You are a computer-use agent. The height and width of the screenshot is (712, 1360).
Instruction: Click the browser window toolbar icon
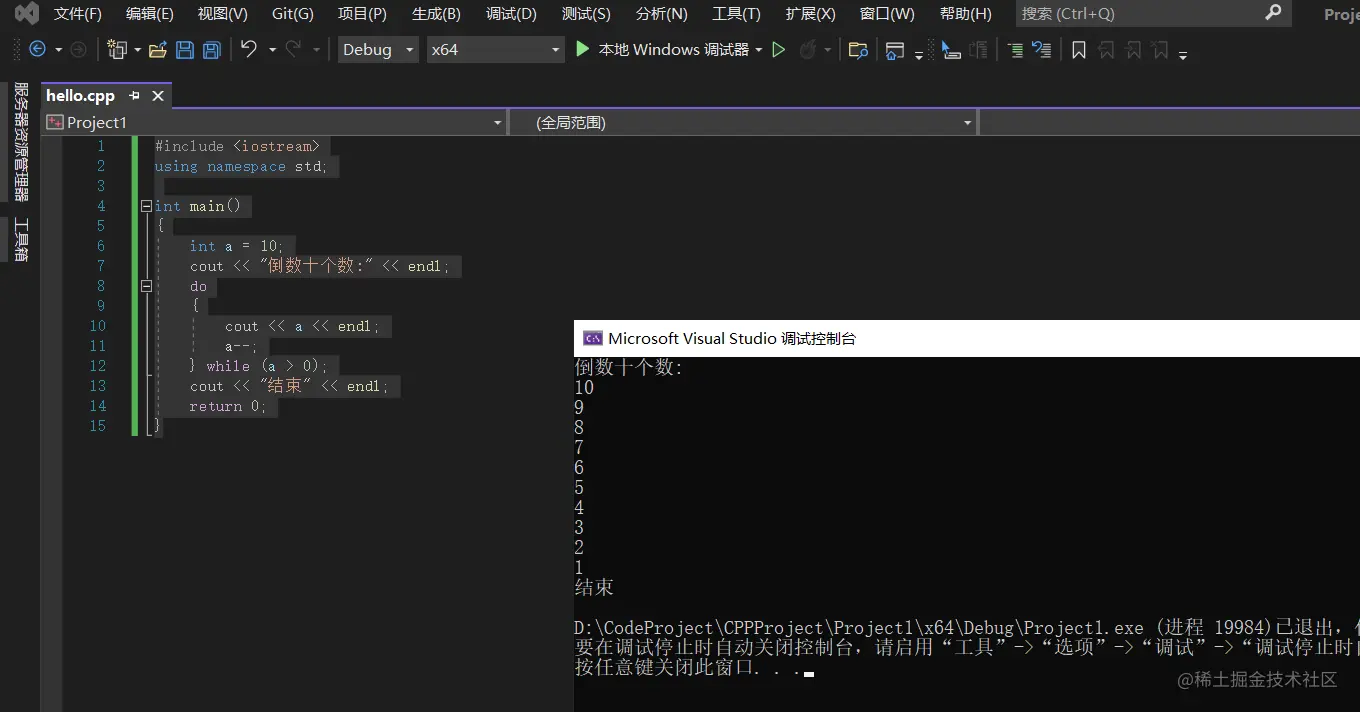(895, 49)
